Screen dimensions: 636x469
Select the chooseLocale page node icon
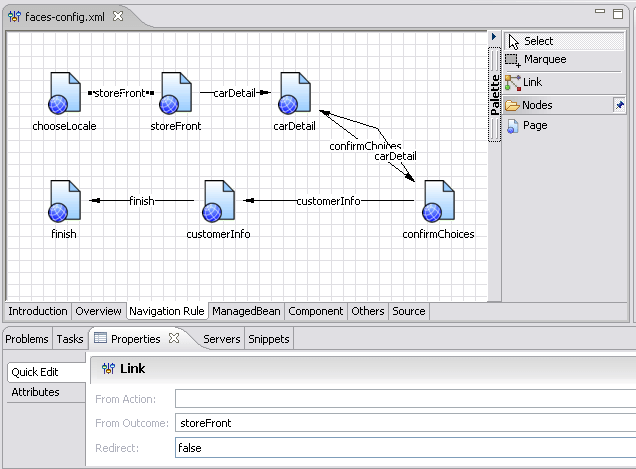[64, 93]
